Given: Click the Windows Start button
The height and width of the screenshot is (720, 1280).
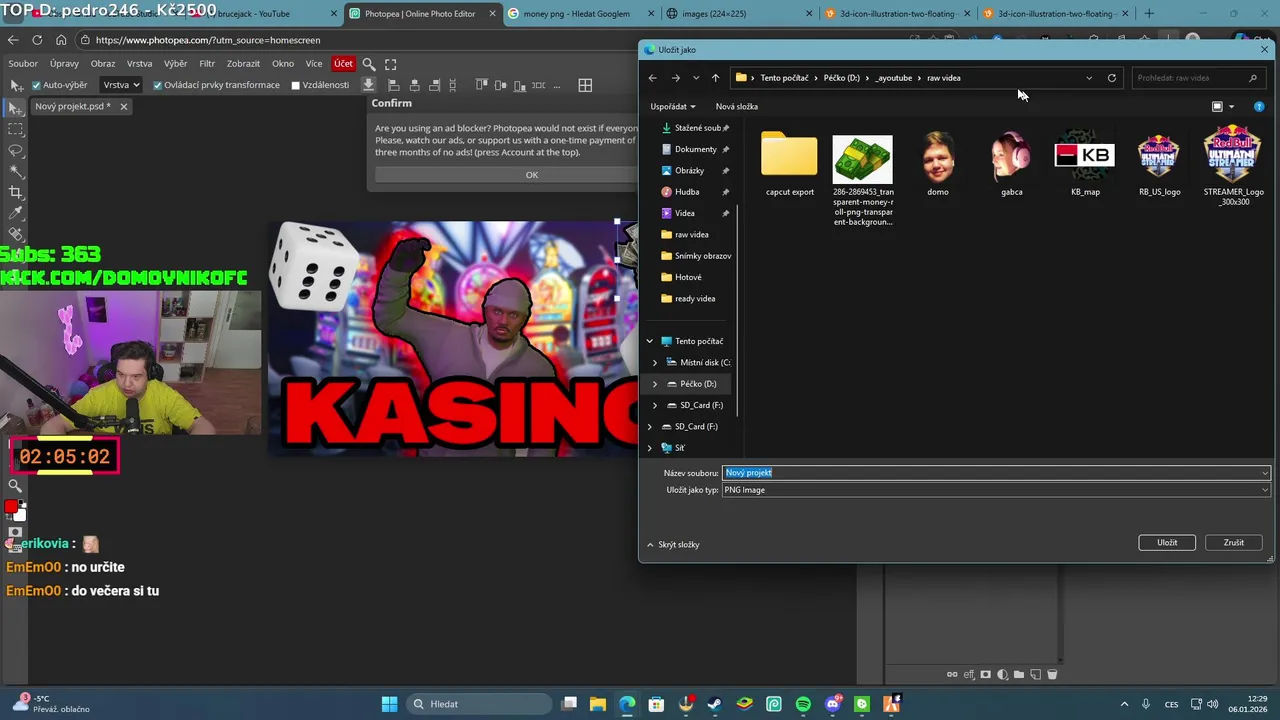Looking at the screenshot, I should point(390,704).
